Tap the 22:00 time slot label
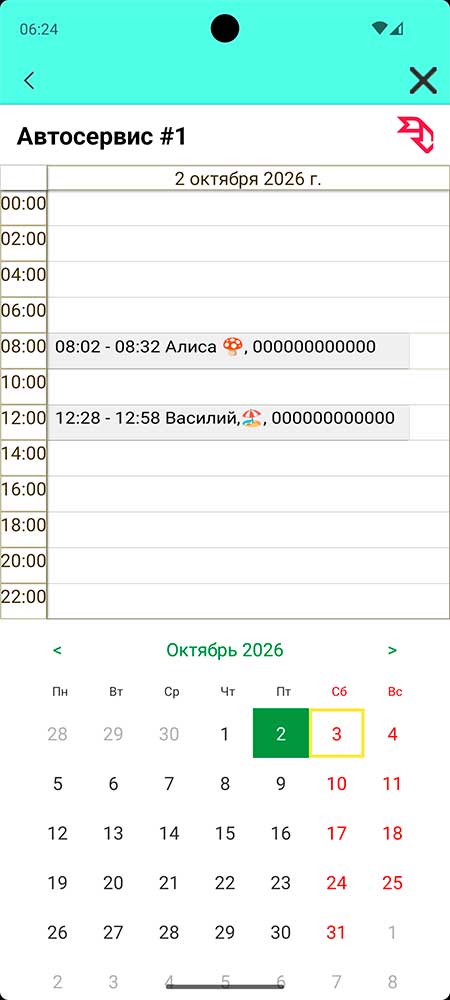 (24, 597)
